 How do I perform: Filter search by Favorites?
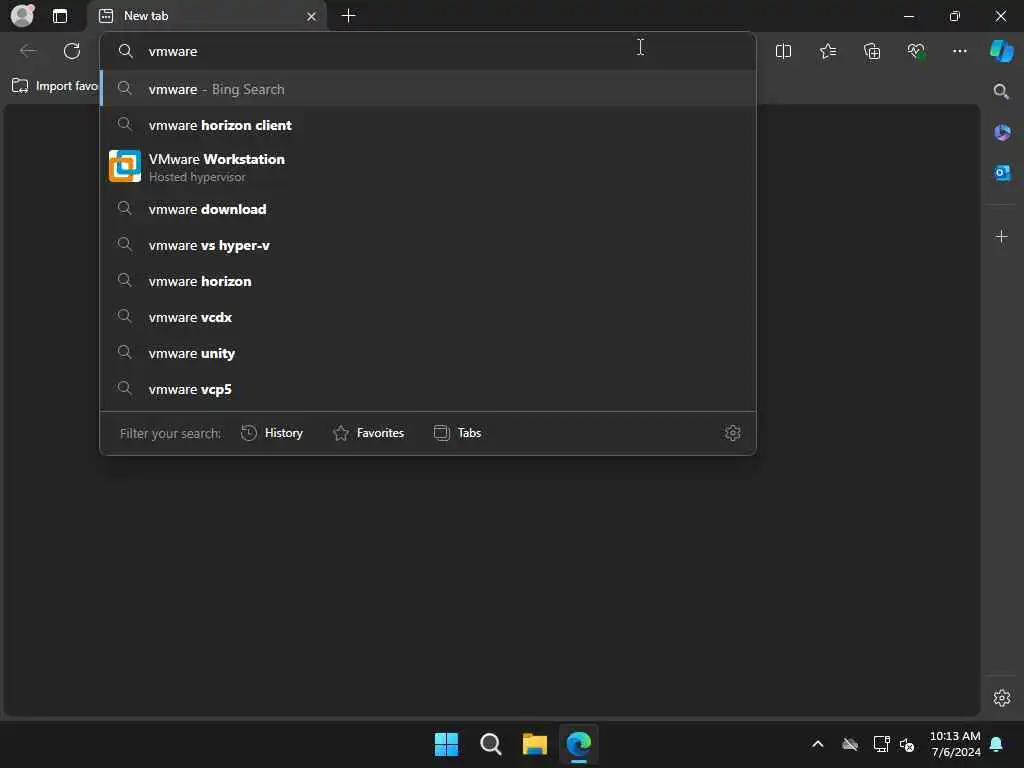pyautogui.click(x=368, y=433)
